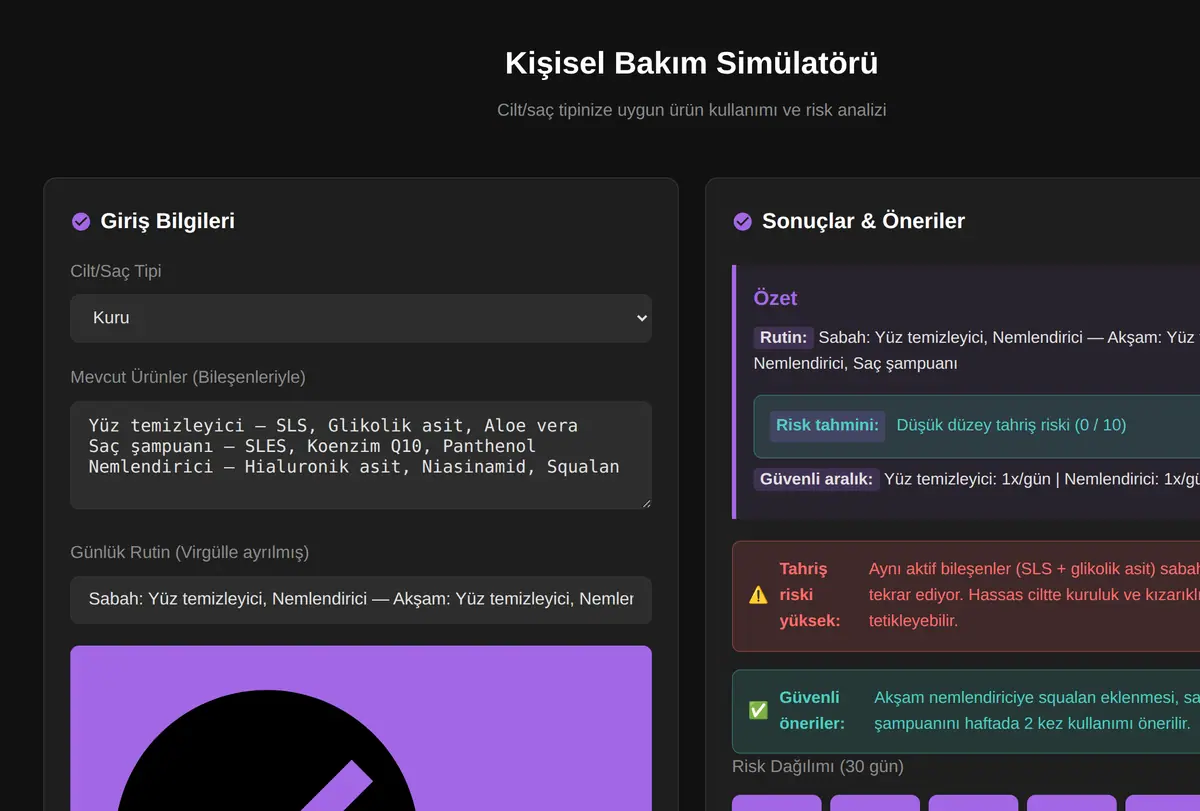Click the Risk Dağılımı (30 gün) label
The width and height of the screenshot is (1200, 811).
click(818, 767)
